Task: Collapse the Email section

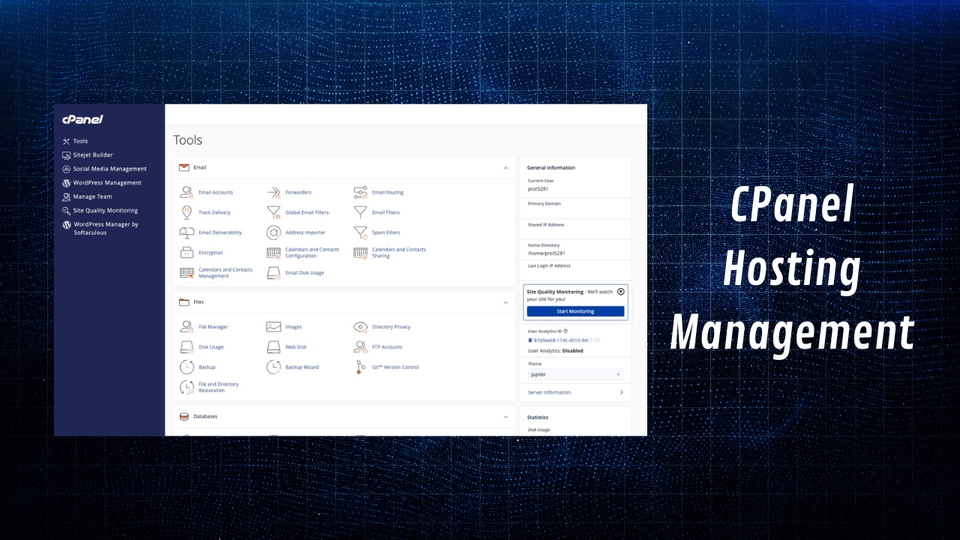Action: click(505, 168)
